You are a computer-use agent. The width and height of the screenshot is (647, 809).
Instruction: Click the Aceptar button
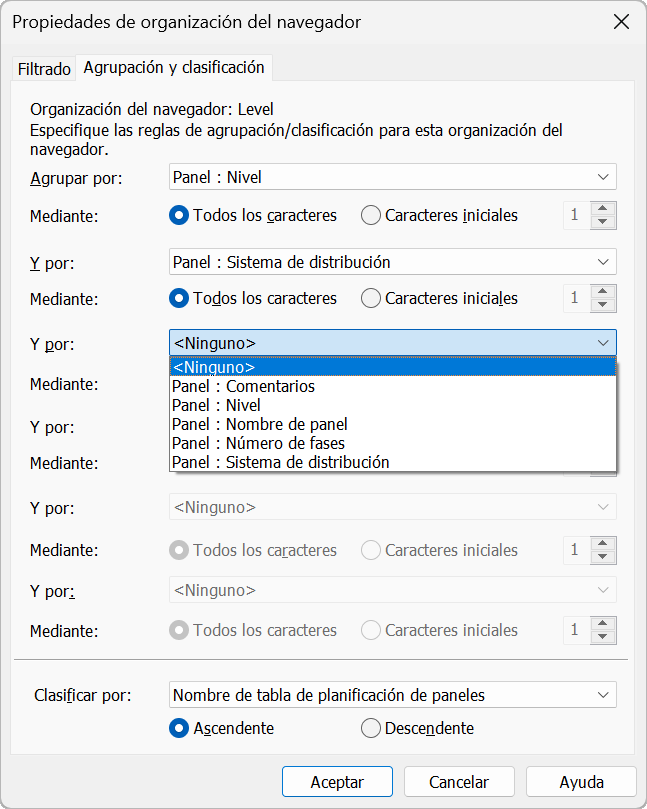coord(337,782)
